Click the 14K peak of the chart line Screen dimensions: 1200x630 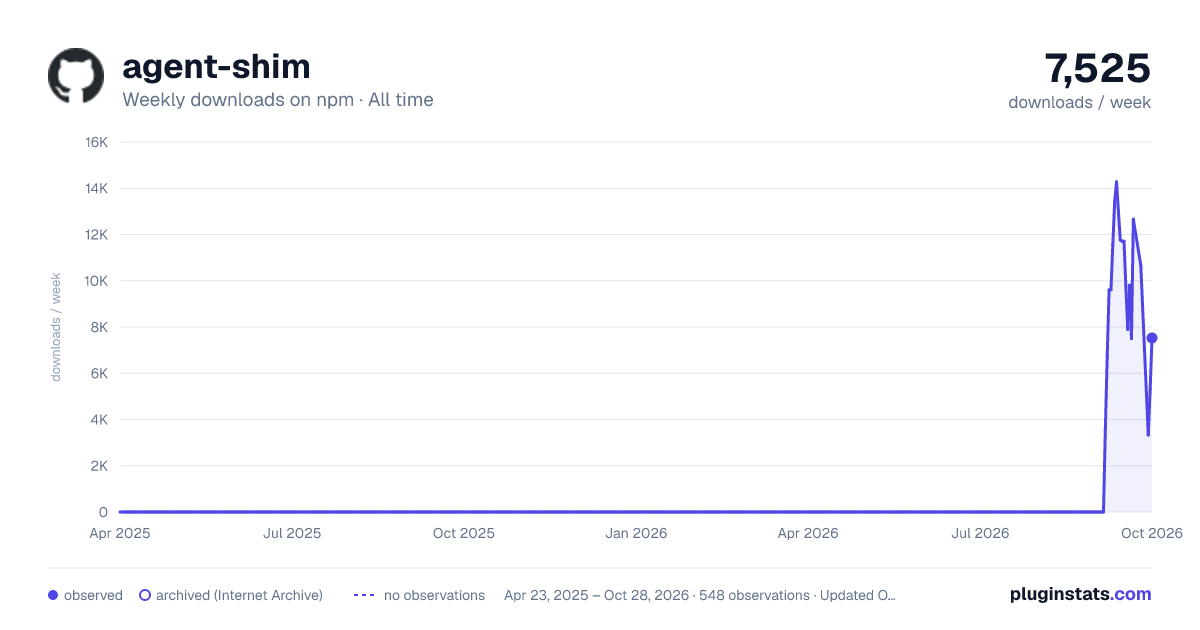[x=1116, y=182]
